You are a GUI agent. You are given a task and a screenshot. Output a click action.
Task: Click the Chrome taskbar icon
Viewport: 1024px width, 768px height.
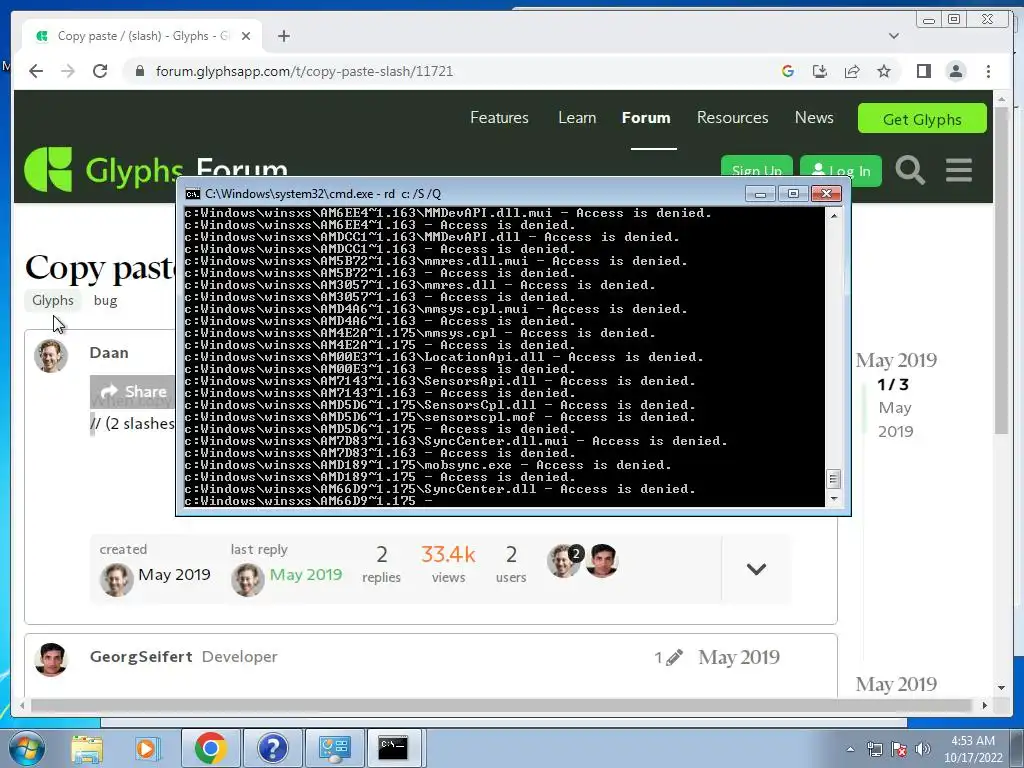[x=210, y=748]
